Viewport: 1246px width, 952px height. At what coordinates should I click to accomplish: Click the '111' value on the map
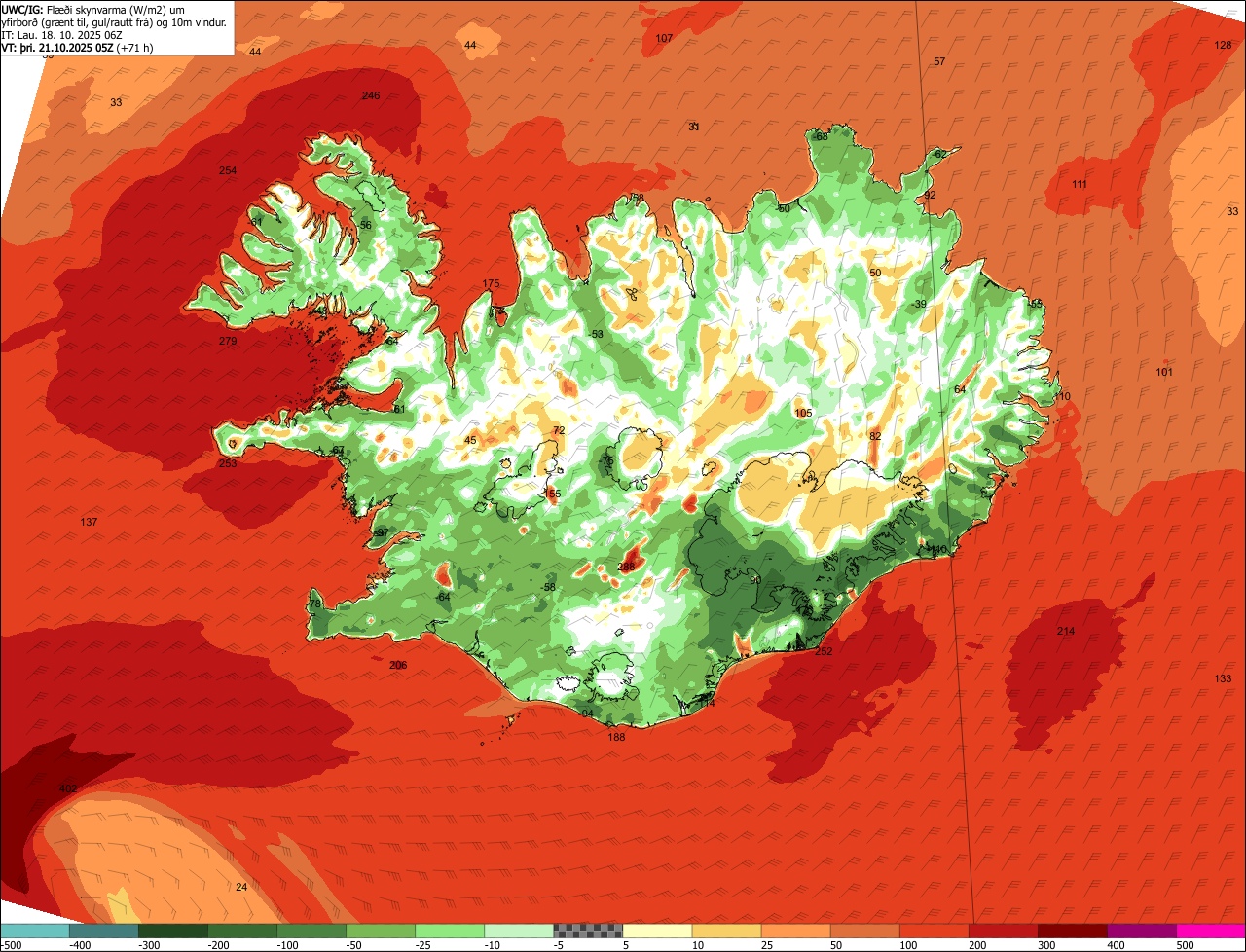pyautogui.click(x=1080, y=185)
